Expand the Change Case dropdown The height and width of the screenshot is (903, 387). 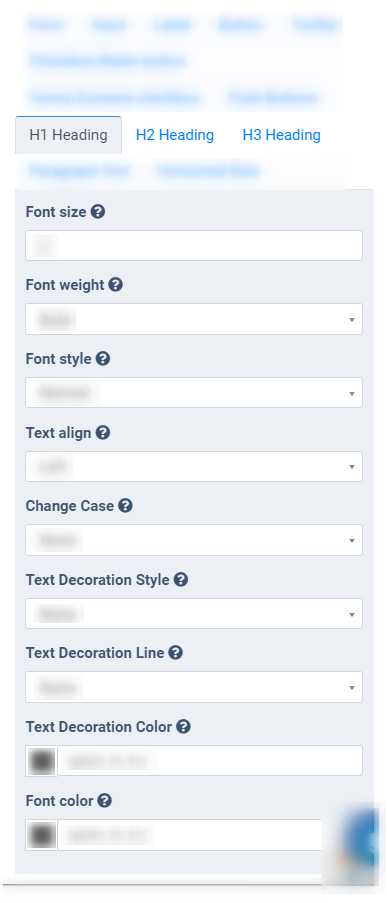point(194,540)
